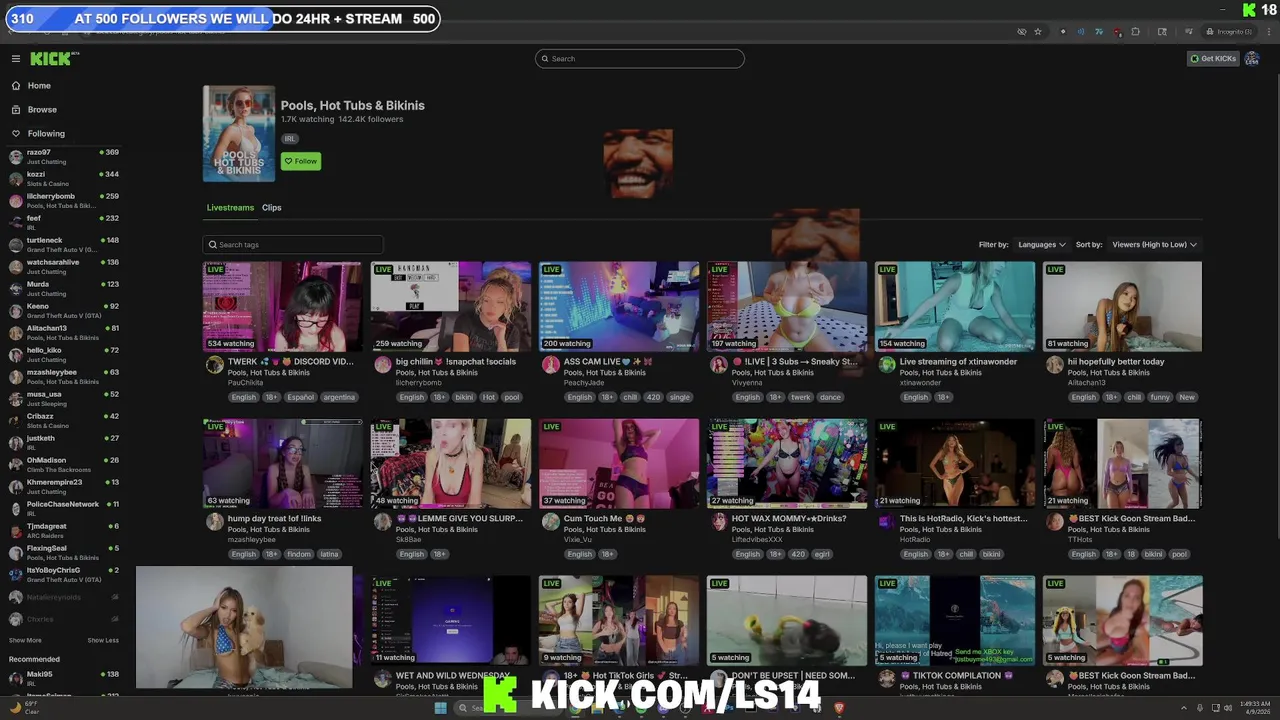Select 'argentina' tag on PauChikita stream
Viewport: 1280px width, 720px height.
tap(339, 397)
